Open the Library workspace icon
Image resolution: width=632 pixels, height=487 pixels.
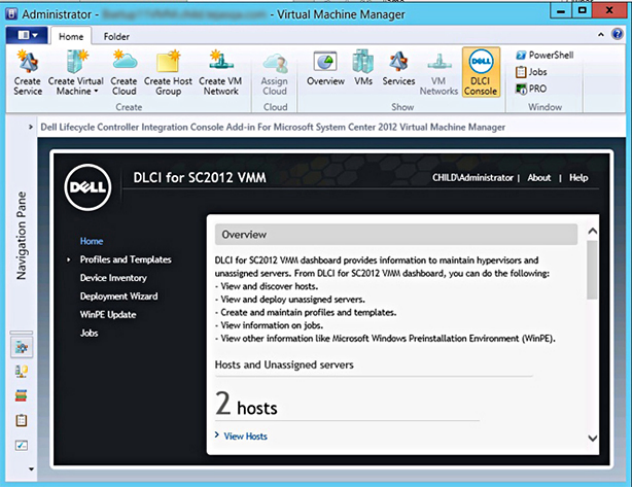coord(21,396)
